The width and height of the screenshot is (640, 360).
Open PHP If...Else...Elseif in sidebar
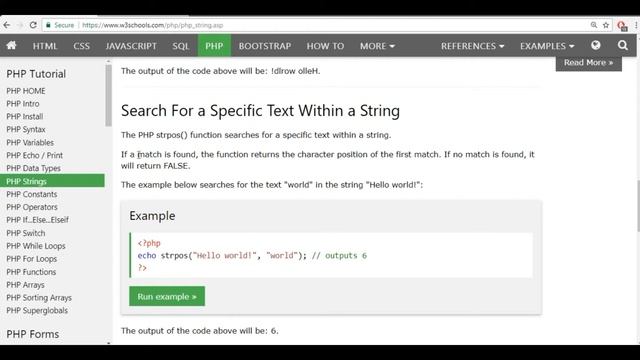point(37,220)
